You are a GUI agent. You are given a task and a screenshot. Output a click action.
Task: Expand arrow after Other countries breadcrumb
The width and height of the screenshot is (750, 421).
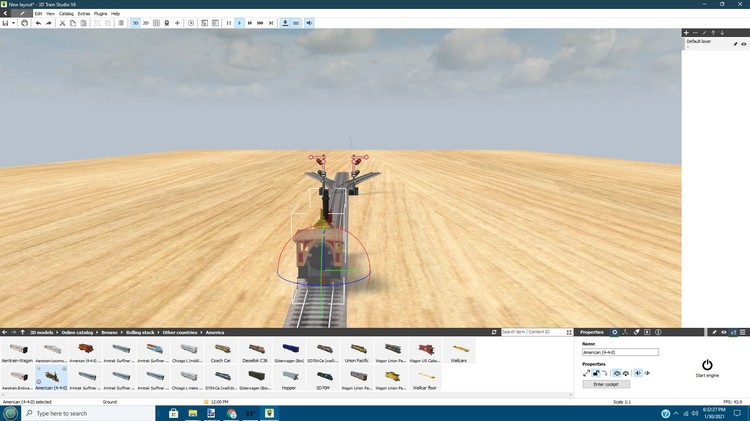click(x=201, y=332)
